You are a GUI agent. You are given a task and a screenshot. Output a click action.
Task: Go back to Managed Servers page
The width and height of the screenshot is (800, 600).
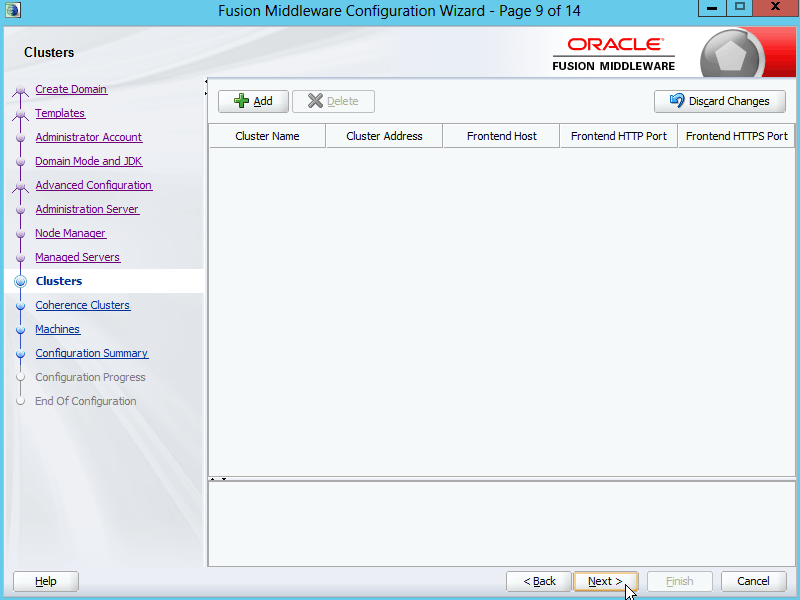tap(77, 257)
